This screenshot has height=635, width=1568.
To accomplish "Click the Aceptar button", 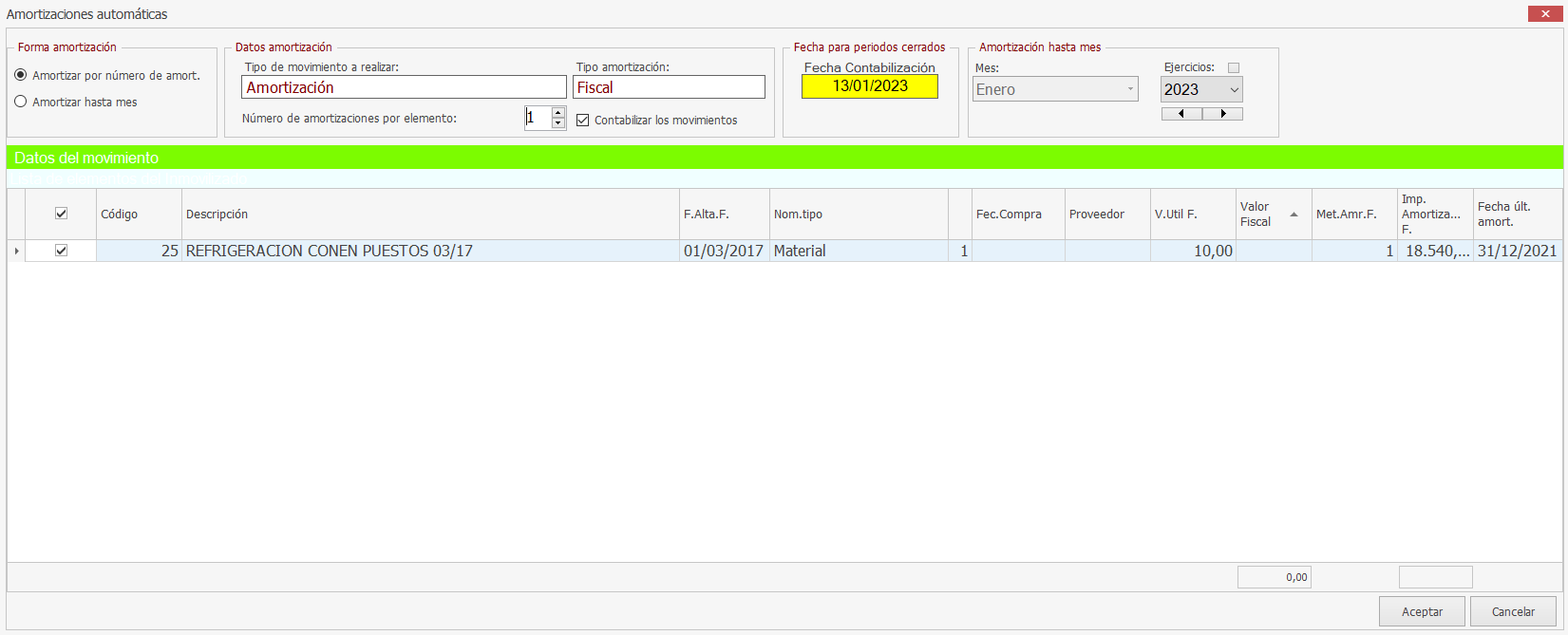I will pos(1422,611).
